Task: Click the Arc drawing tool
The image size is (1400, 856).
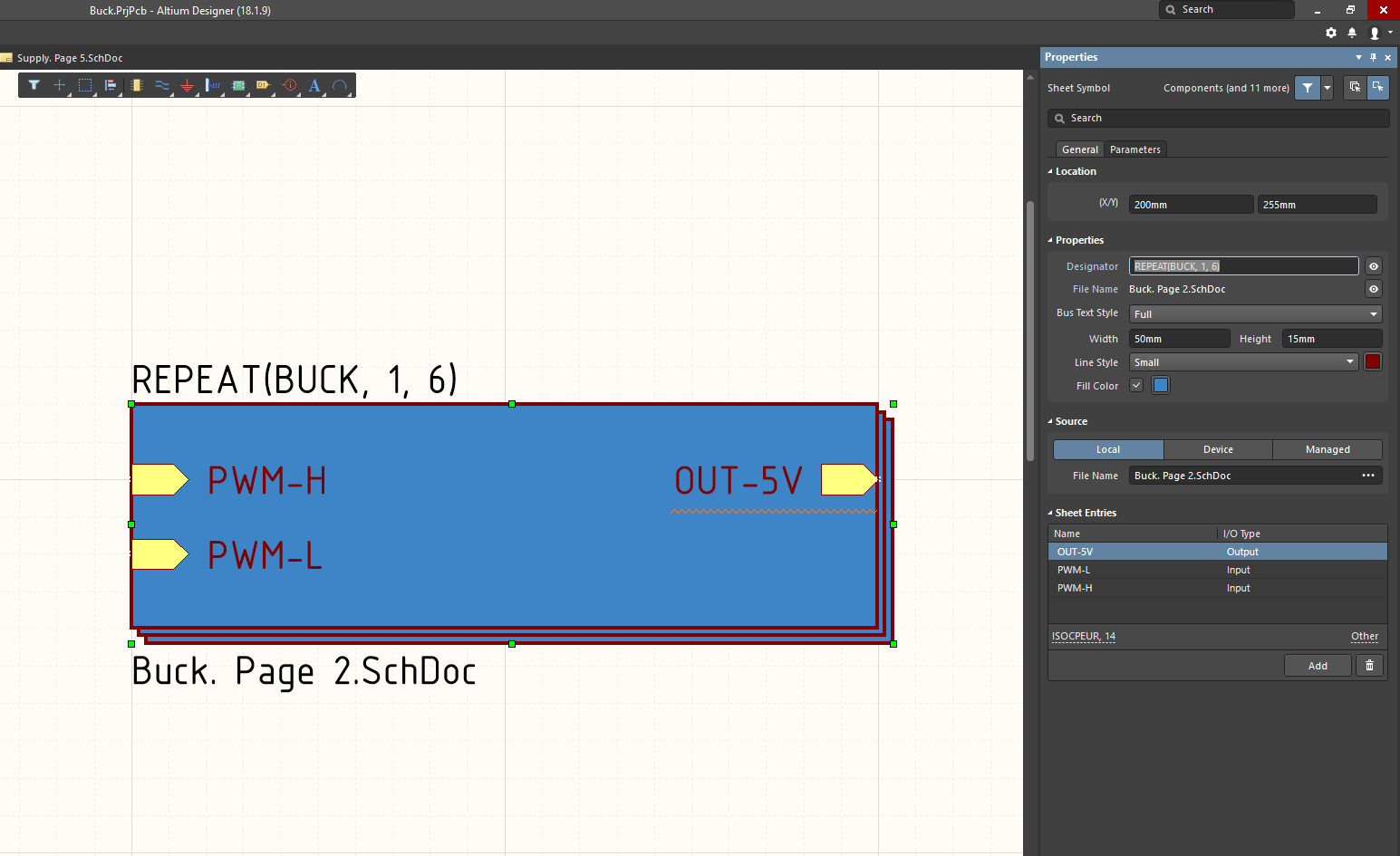Action: (340, 85)
